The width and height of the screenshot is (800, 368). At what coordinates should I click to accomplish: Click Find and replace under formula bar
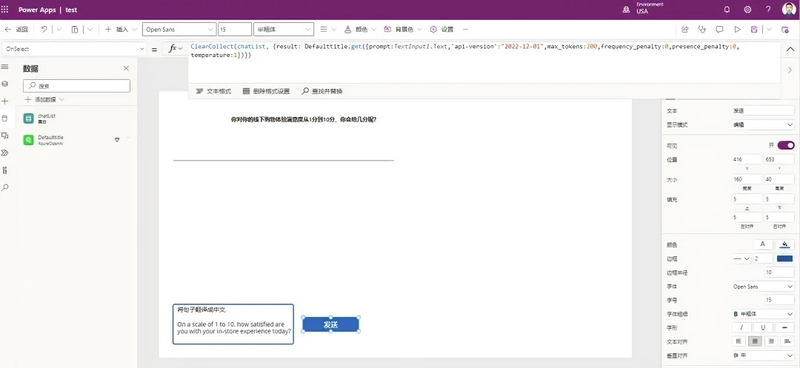[322, 91]
